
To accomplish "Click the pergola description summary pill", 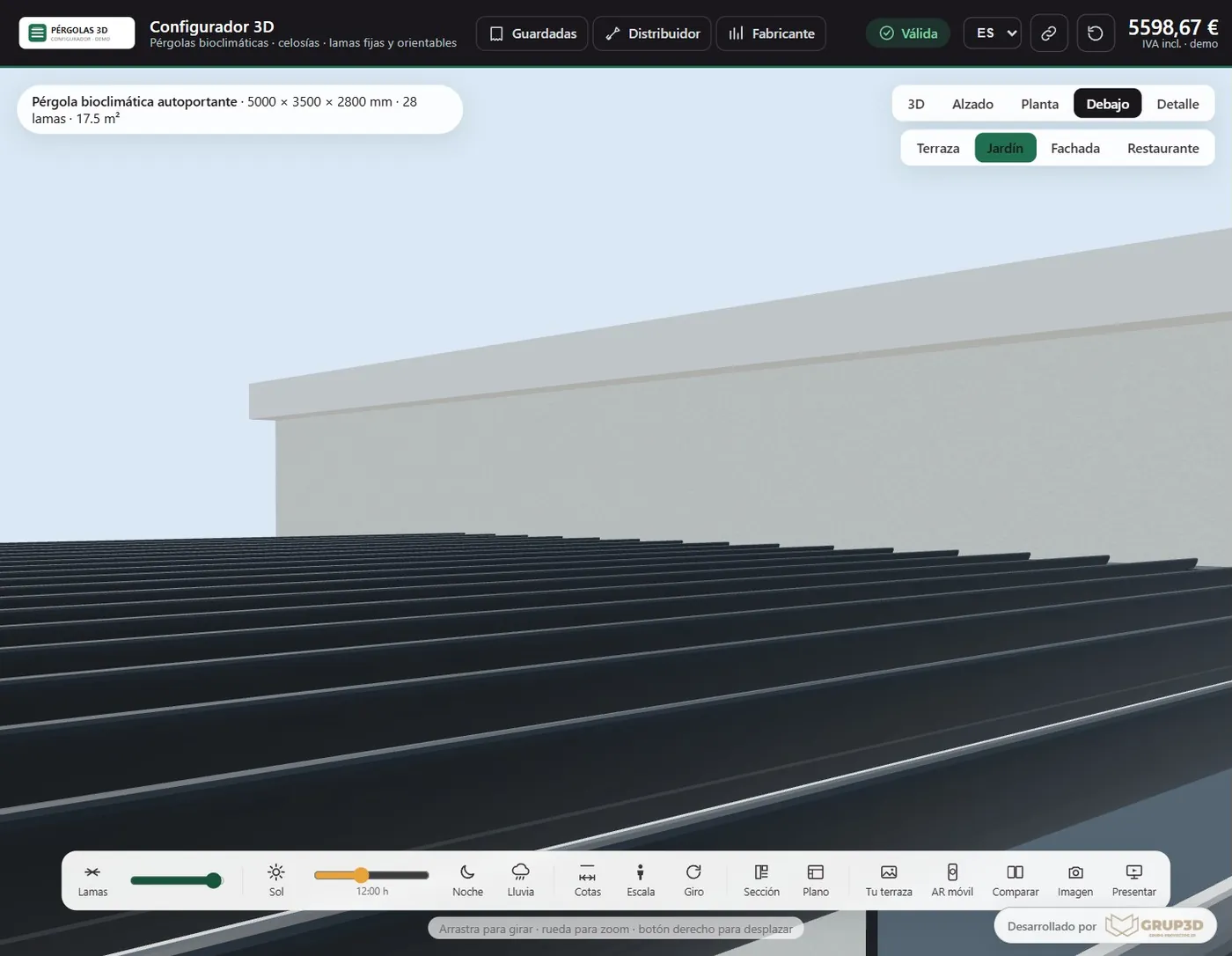I will pyautogui.click(x=239, y=110).
